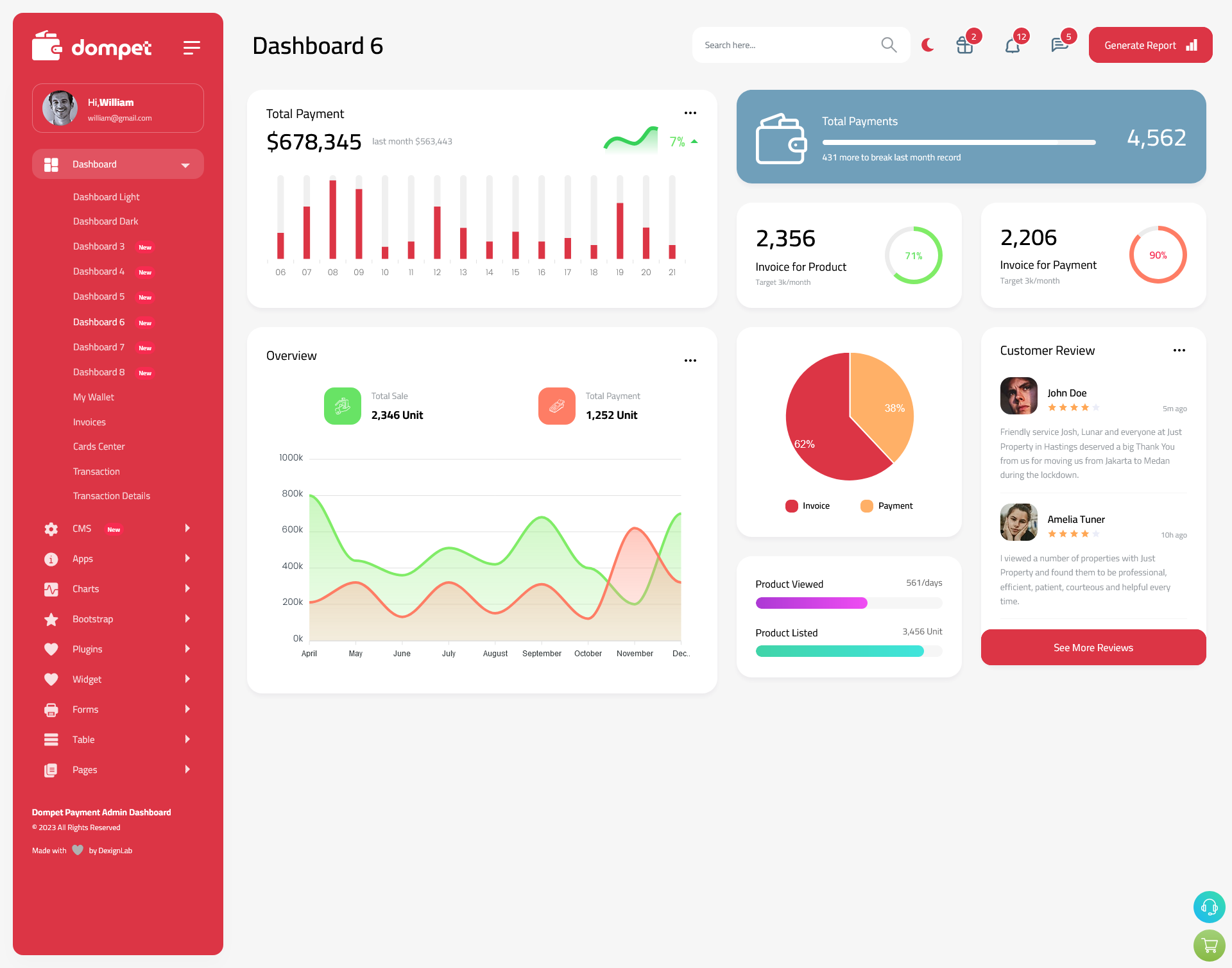The width and height of the screenshot is (1232, 968).
Task: Click the Generate Report bar chart icon
Action: 1191,45
